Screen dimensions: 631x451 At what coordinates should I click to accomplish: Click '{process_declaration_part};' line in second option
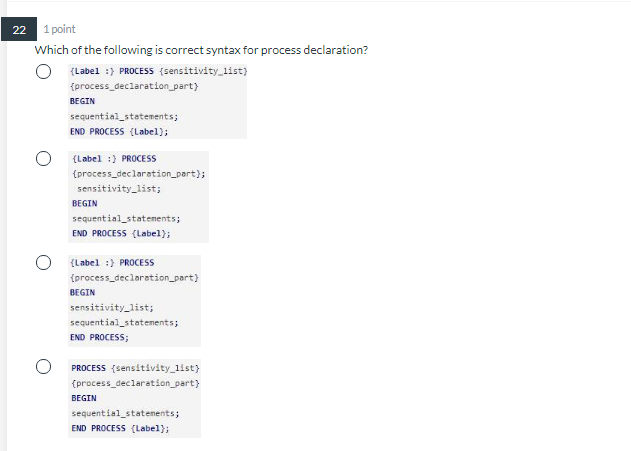(138, 174)
